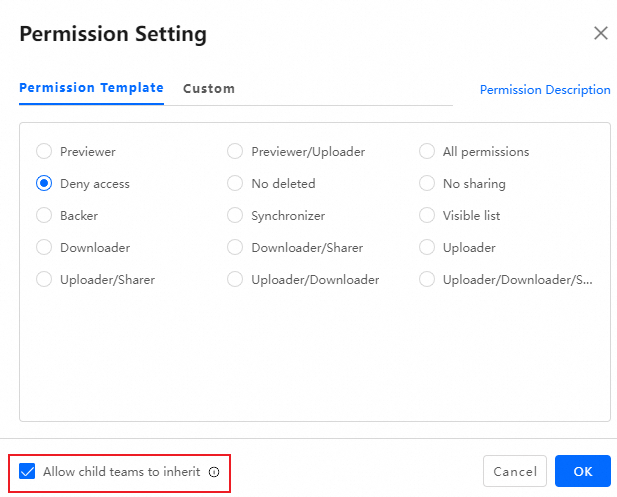
Task: Select the No deleted permission
Action: tap(235, 184)
